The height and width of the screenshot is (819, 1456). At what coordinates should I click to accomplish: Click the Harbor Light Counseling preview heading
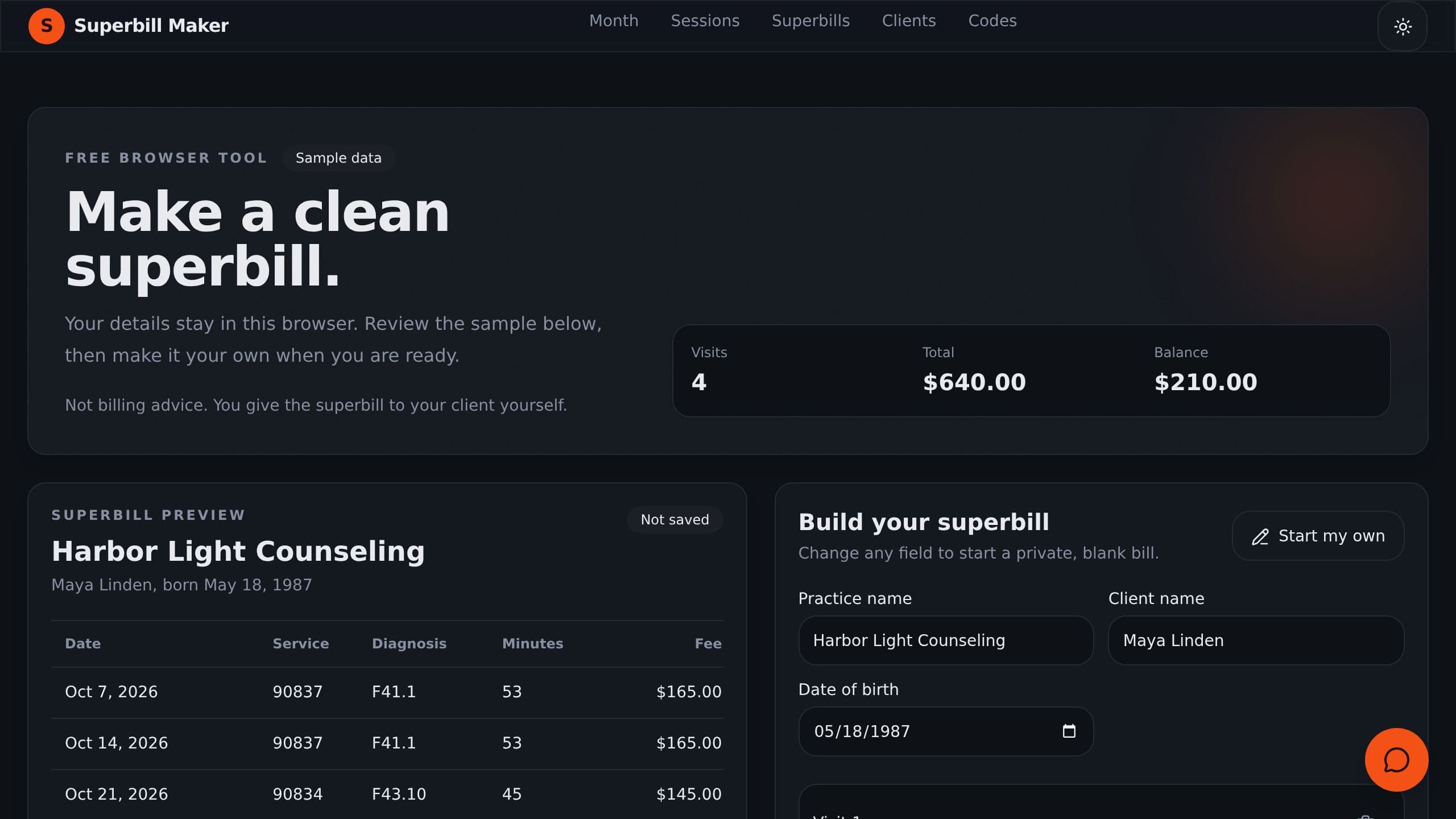tap(238, 551)
